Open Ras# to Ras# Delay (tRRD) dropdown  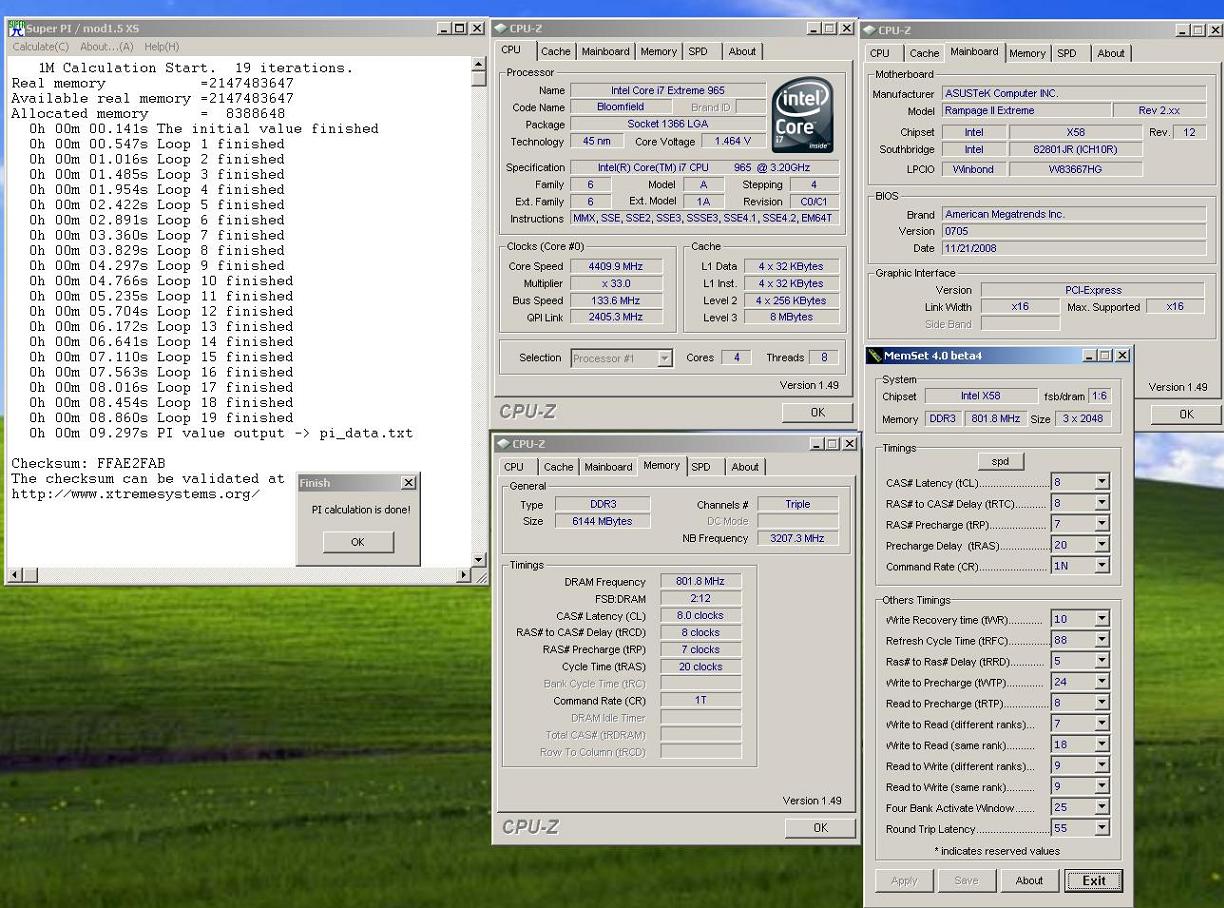[x=1102, y=661]
